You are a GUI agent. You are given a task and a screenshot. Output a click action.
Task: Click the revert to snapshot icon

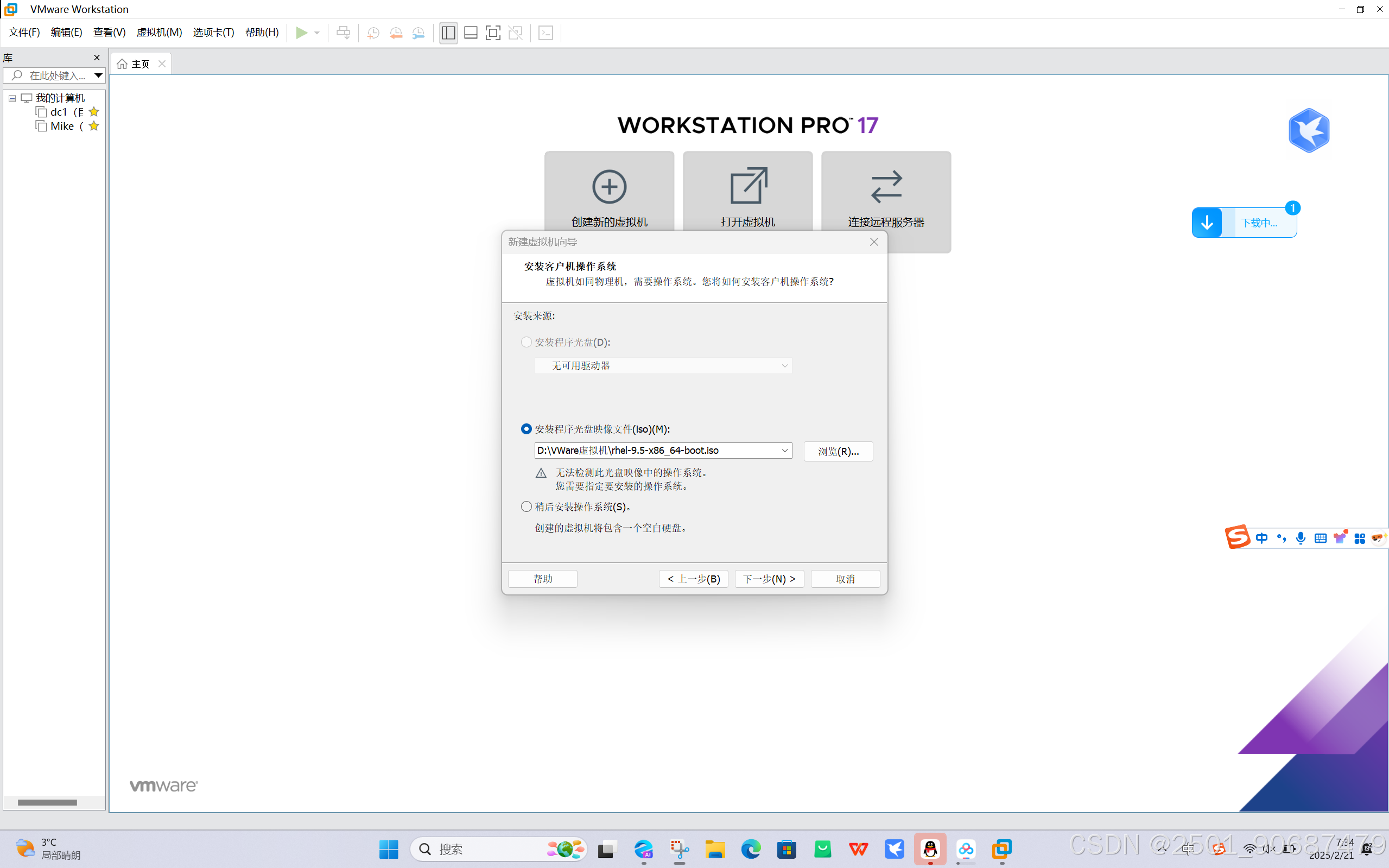coord(396,33)
